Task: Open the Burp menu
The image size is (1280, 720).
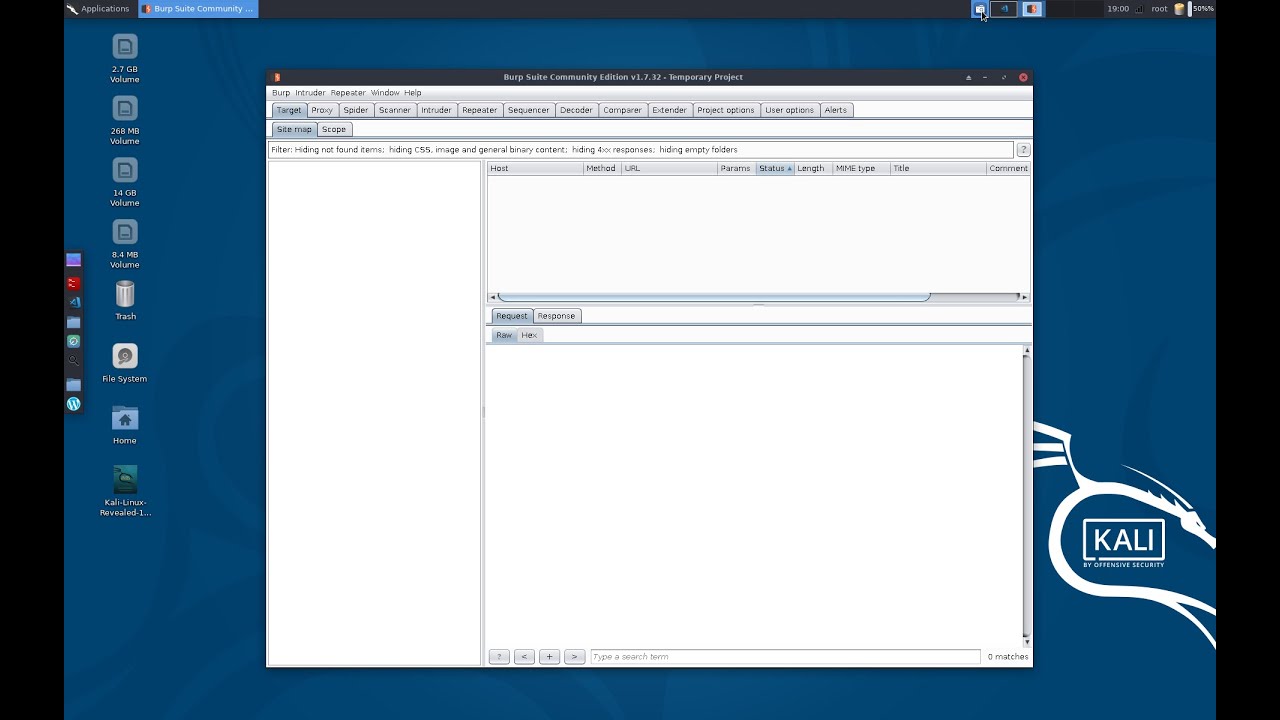Action: [x=281, y=93]
